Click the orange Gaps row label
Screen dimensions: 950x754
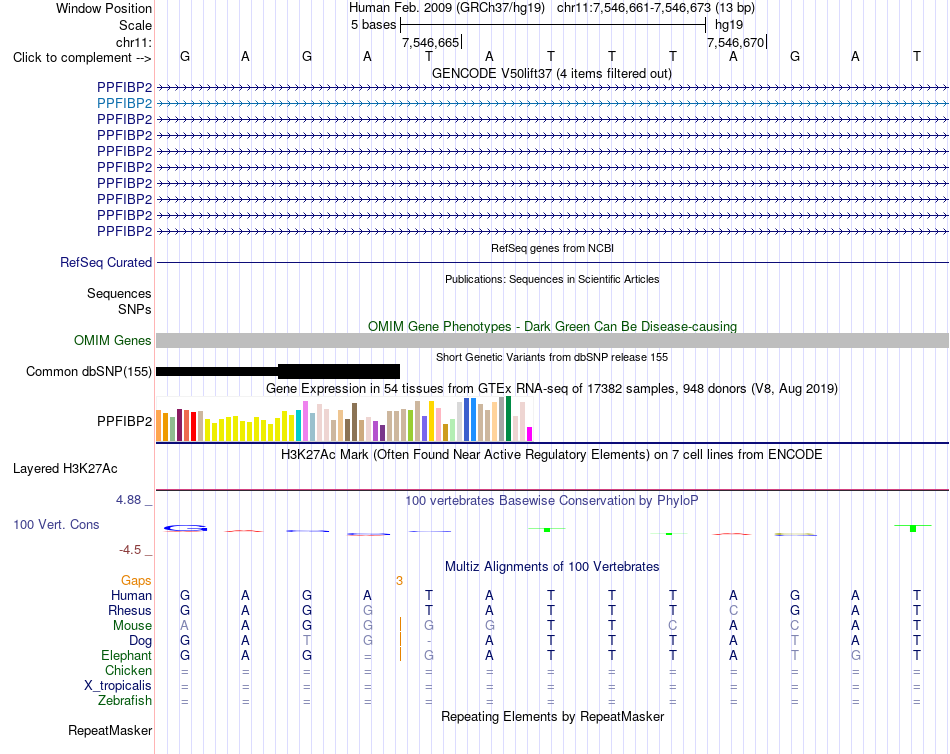click(136, 581)
